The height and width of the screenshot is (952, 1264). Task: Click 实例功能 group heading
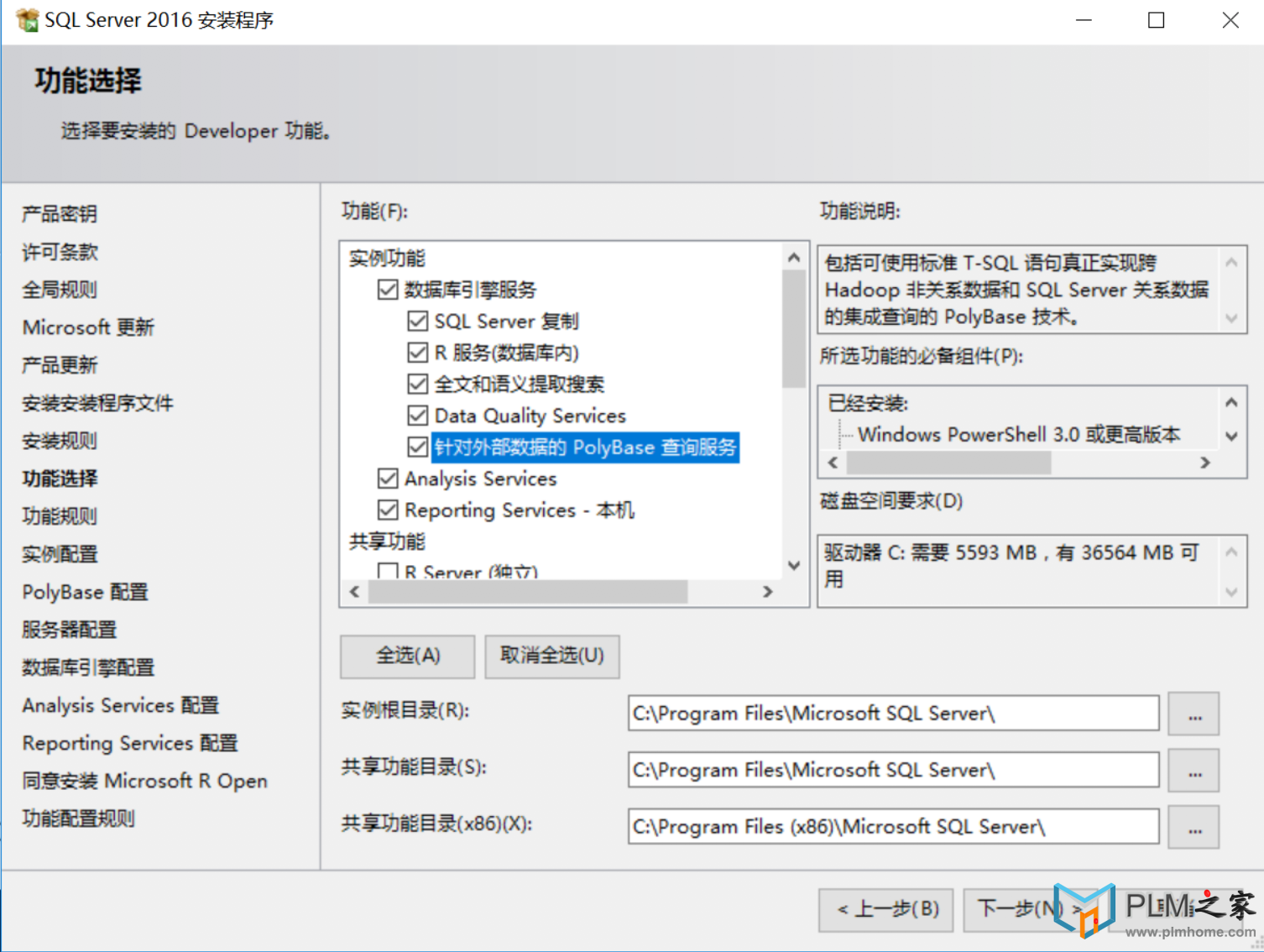tap(387, 258)
